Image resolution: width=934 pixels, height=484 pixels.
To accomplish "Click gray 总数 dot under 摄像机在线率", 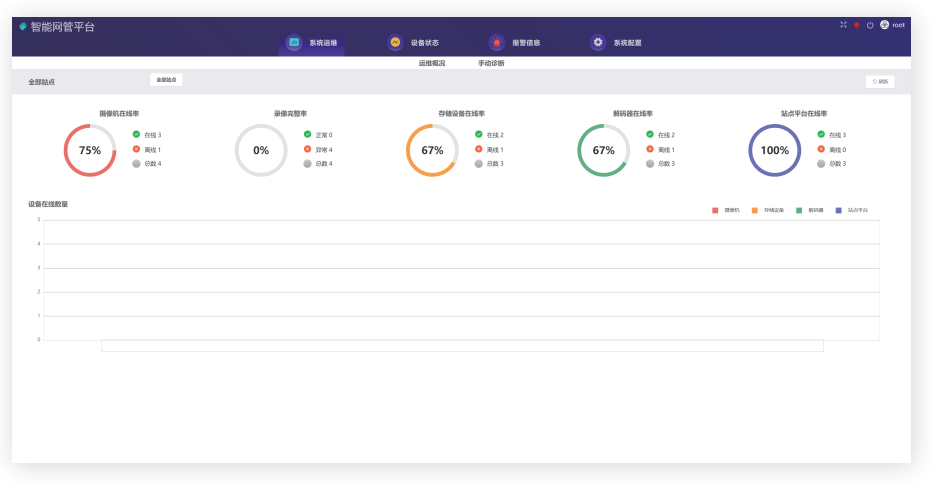I will pos(136,164).
